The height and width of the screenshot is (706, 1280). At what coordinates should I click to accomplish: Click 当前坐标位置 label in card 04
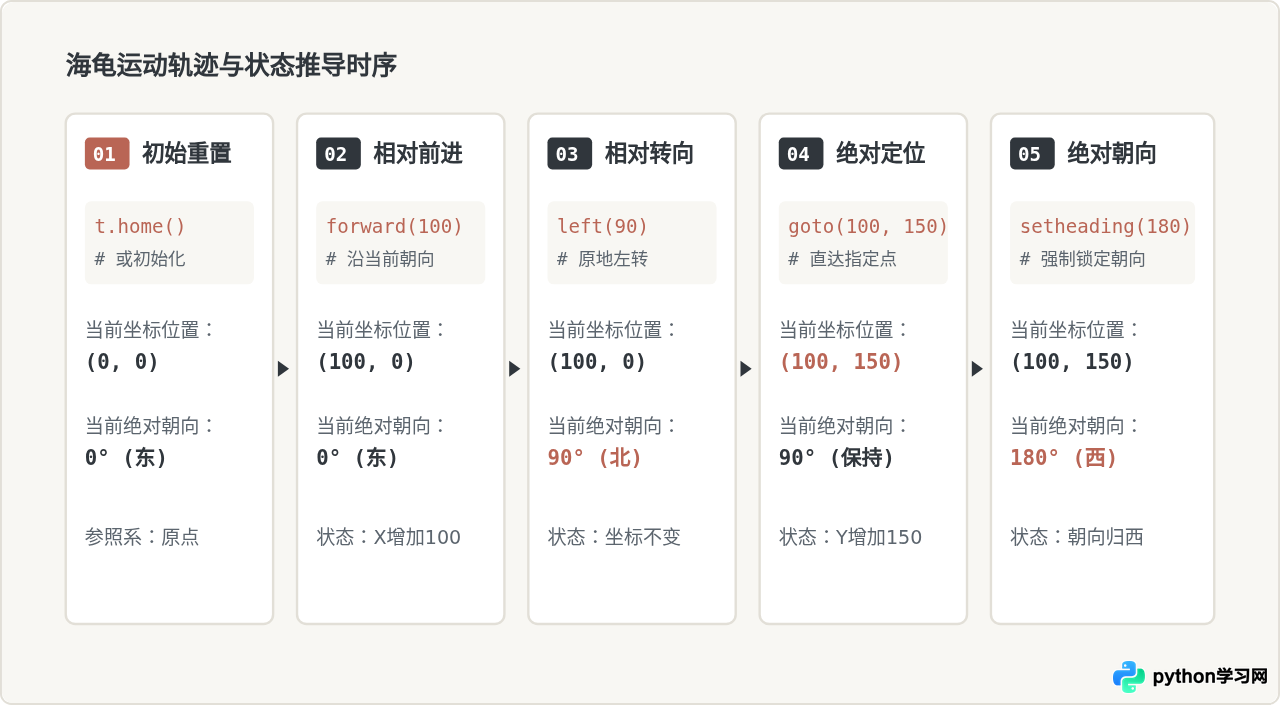pos(845,329)
